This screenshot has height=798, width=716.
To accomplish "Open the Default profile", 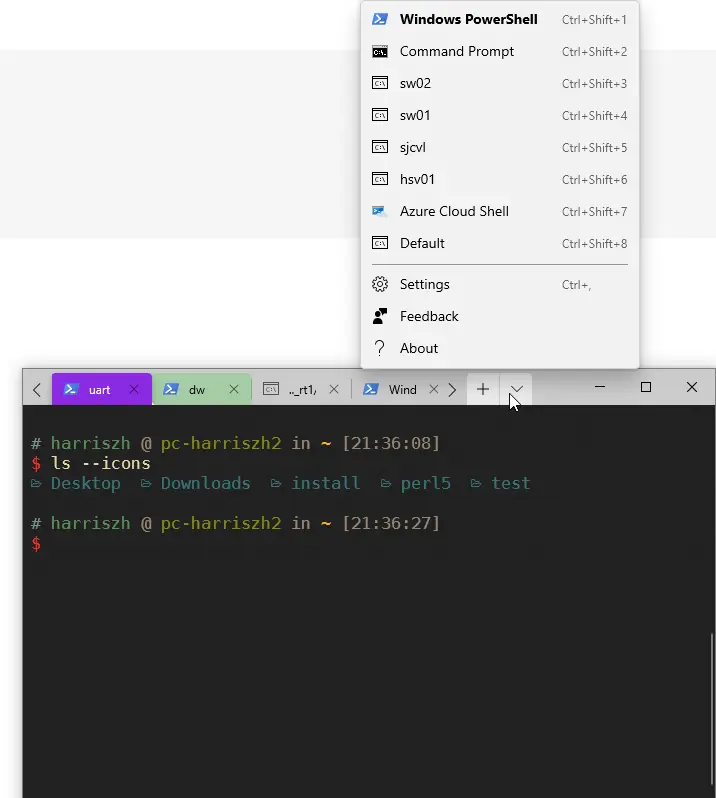I will [500, 244].
